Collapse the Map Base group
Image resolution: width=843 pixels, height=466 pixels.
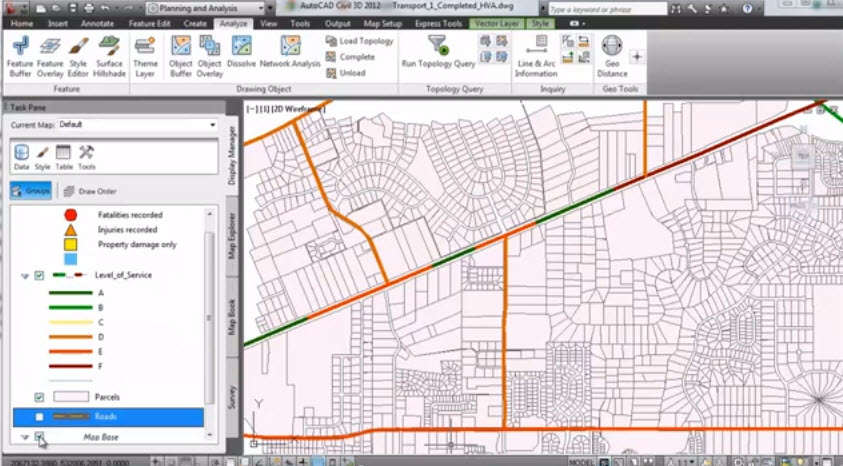click(x=25, y=438)
